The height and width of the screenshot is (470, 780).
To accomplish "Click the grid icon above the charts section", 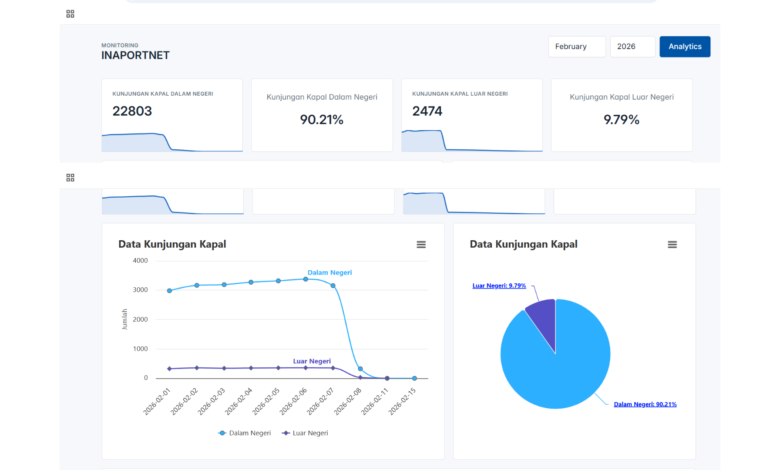I will point(70,177).
